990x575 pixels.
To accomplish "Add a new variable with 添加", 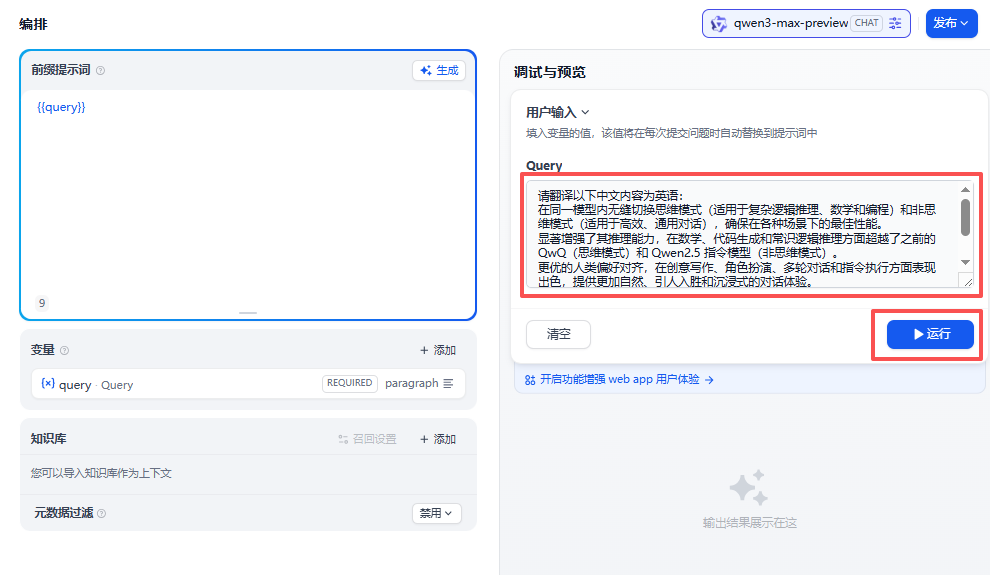I will [438, 350].
